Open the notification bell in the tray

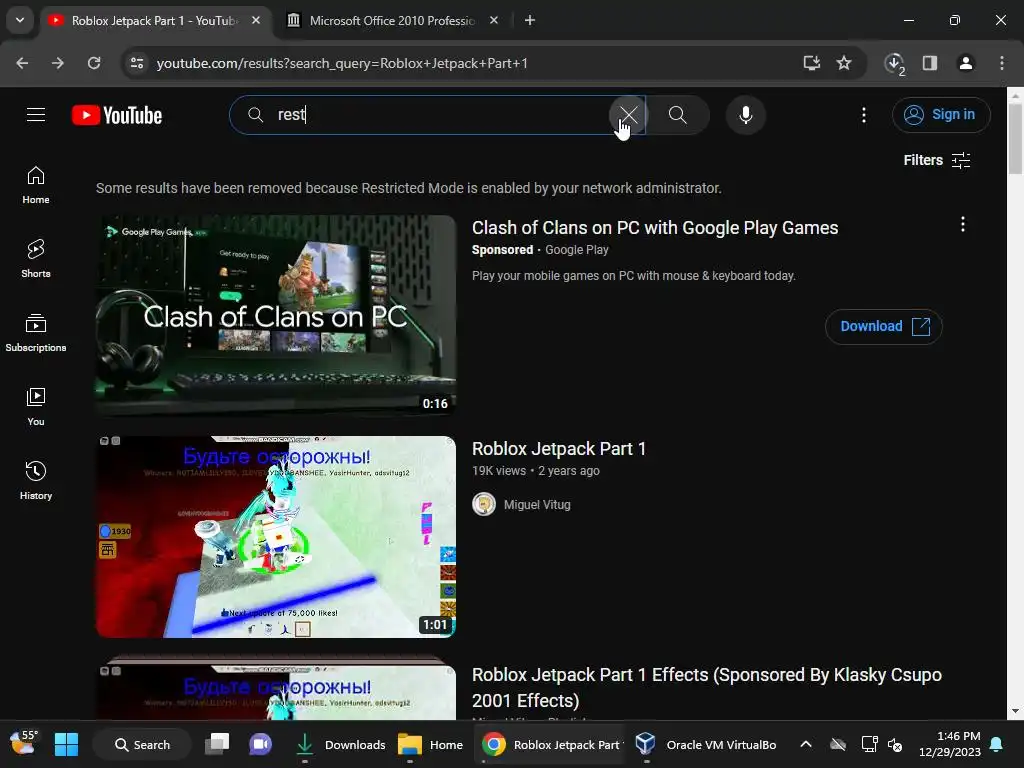[x=997, y=744]
